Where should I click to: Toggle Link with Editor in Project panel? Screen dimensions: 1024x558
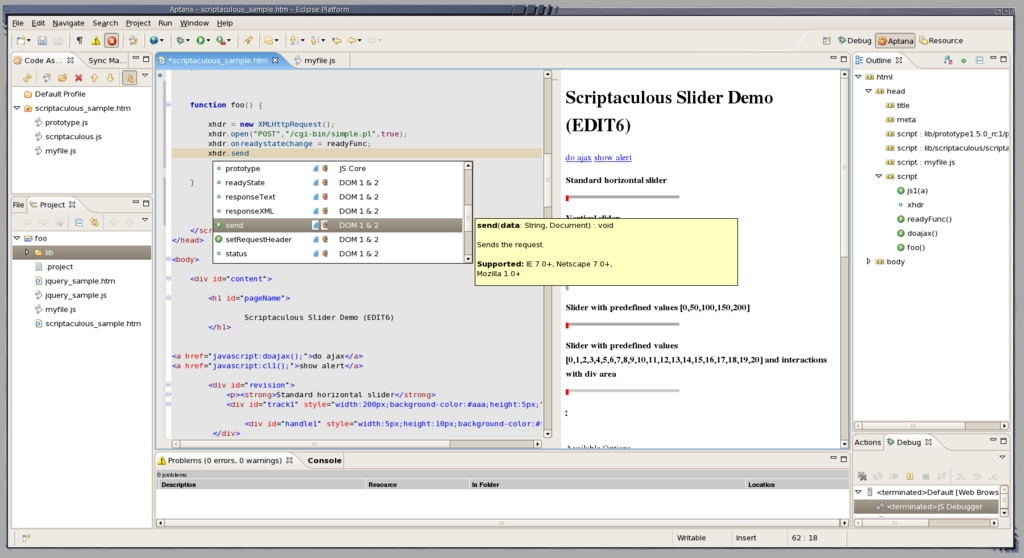click(x=94, y=221)
